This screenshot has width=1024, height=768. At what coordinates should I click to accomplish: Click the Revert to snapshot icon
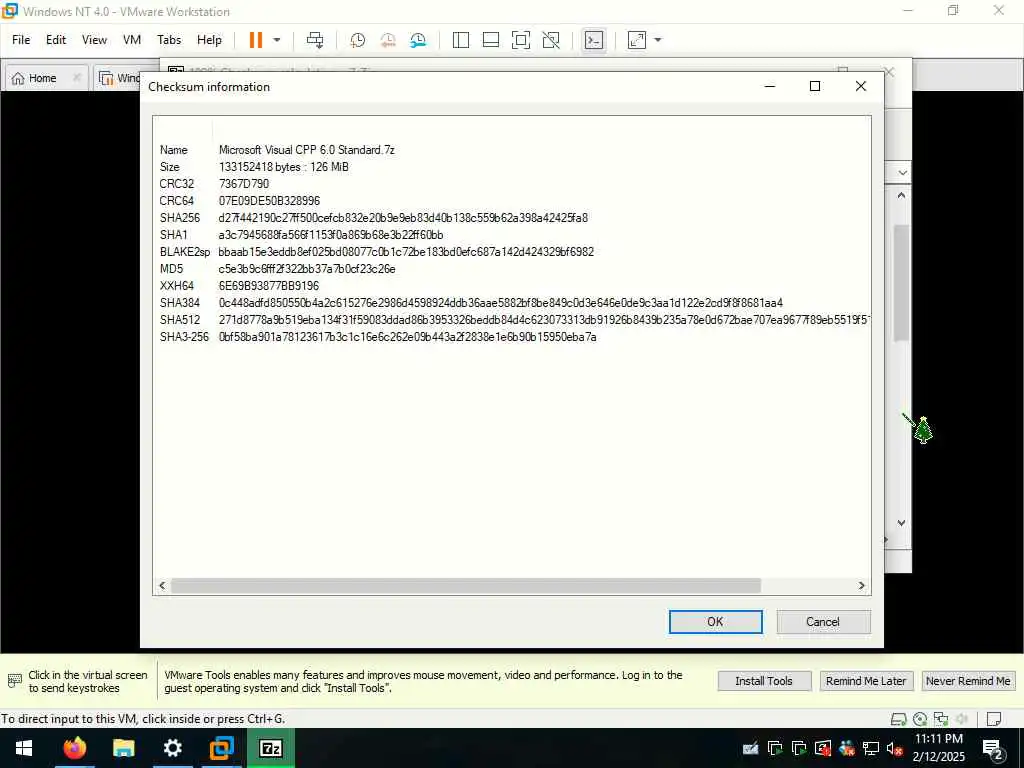click(388, 40)
